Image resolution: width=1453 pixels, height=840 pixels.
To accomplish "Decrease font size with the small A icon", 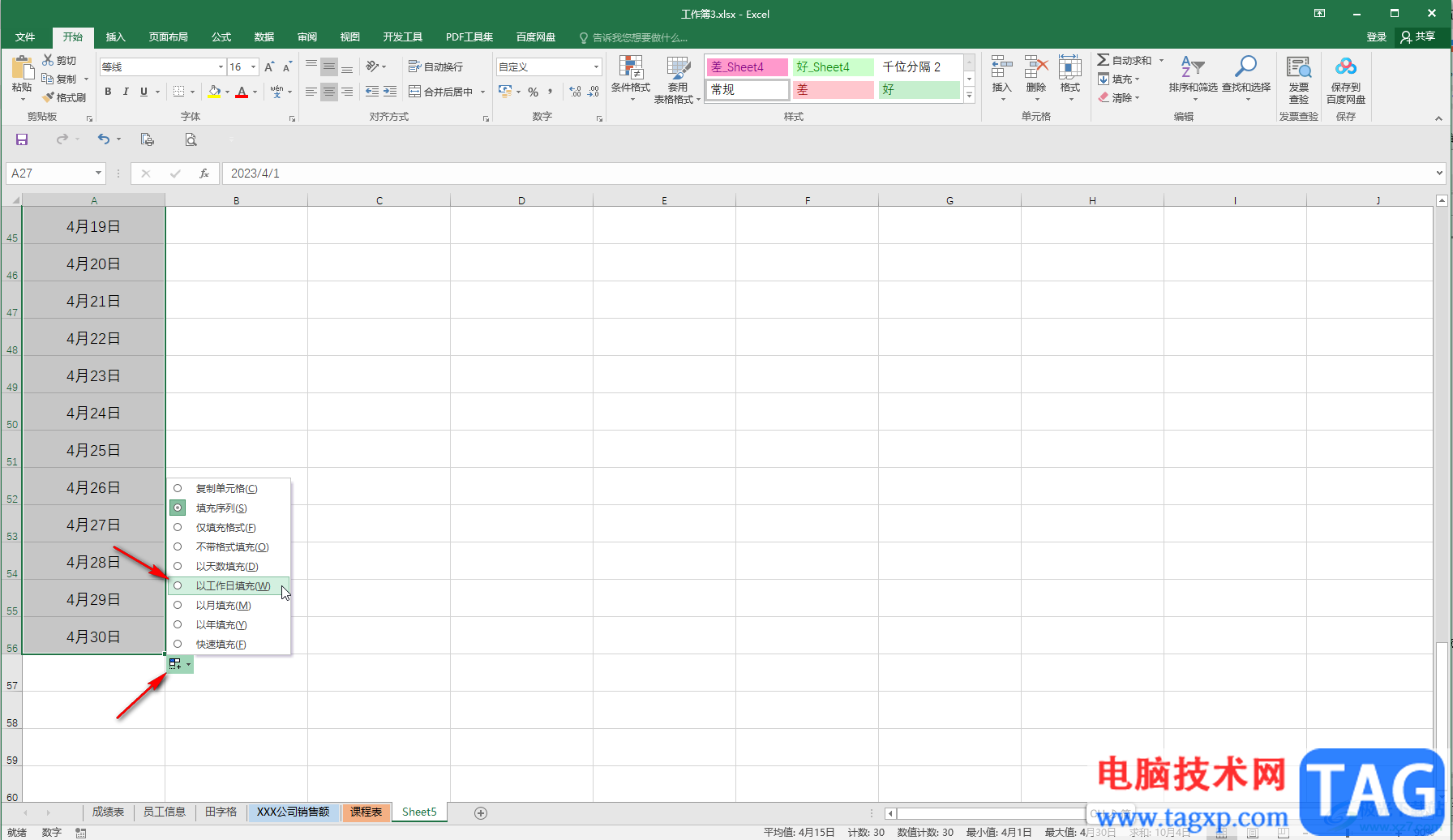I will [x=287, y=66].
